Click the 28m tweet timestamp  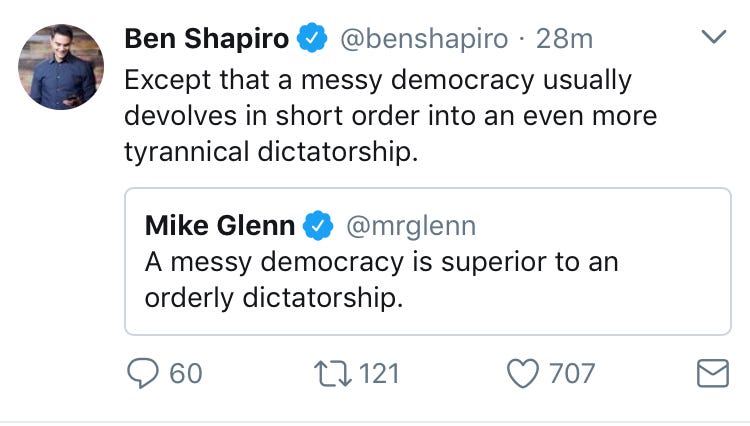[x=564, y=40]
